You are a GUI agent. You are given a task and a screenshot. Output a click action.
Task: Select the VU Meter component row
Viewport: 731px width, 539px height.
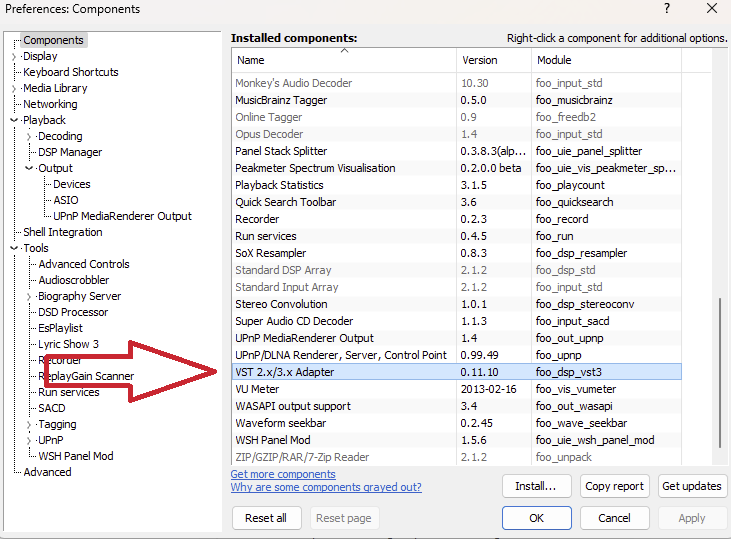456,389
